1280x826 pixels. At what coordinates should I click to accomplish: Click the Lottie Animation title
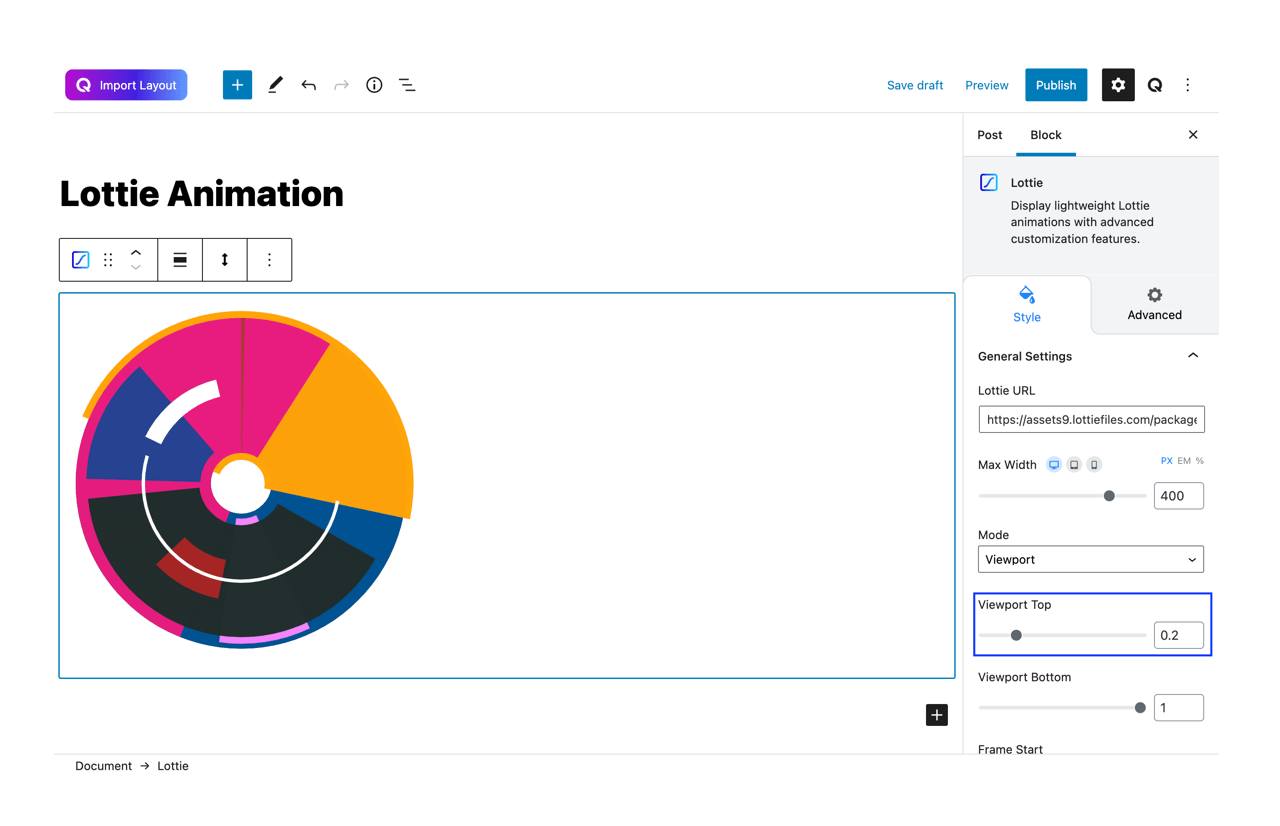pos(201,194)
